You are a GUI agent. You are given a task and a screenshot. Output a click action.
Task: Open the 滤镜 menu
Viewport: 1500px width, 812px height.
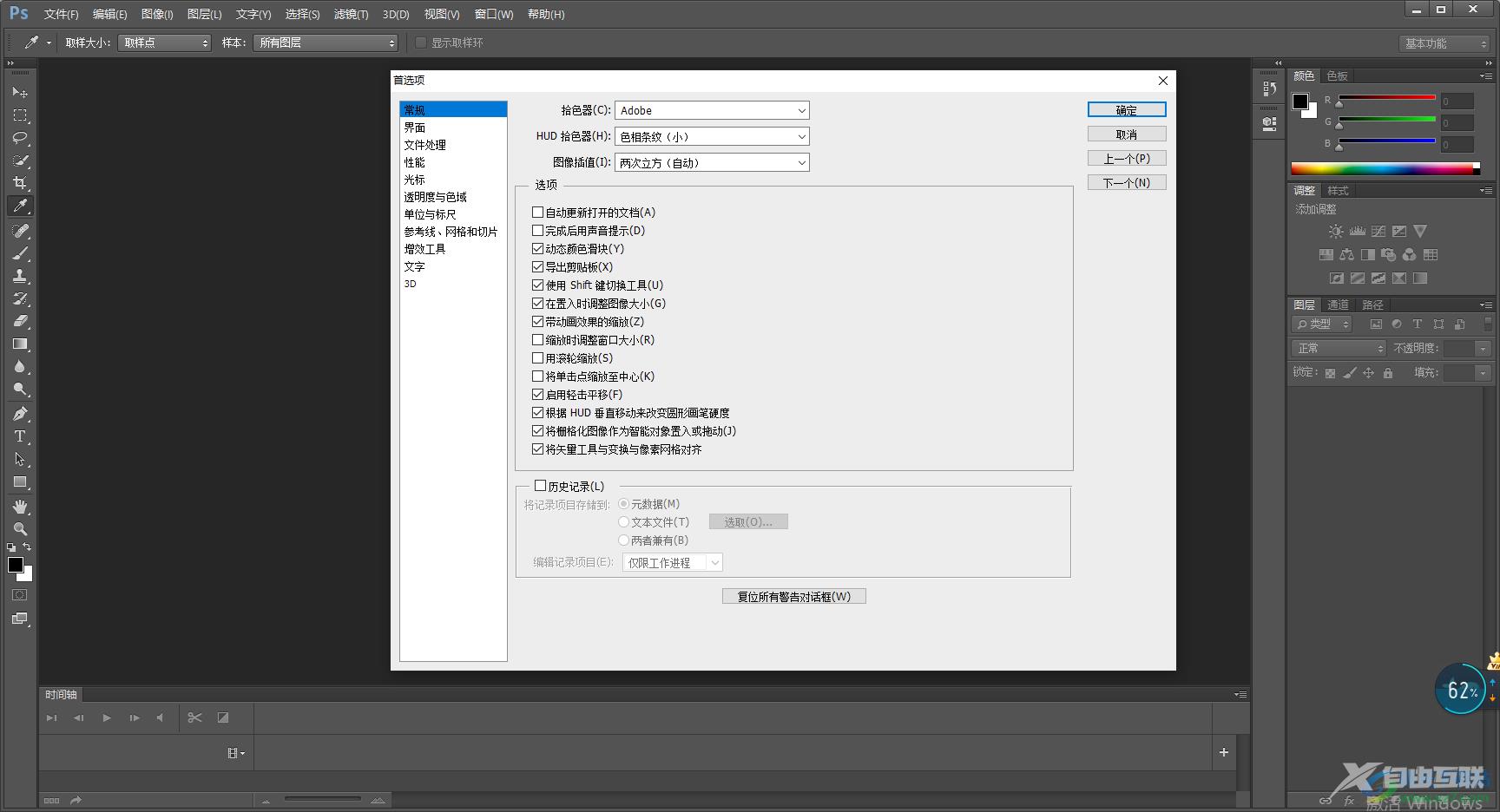[351, 14]
